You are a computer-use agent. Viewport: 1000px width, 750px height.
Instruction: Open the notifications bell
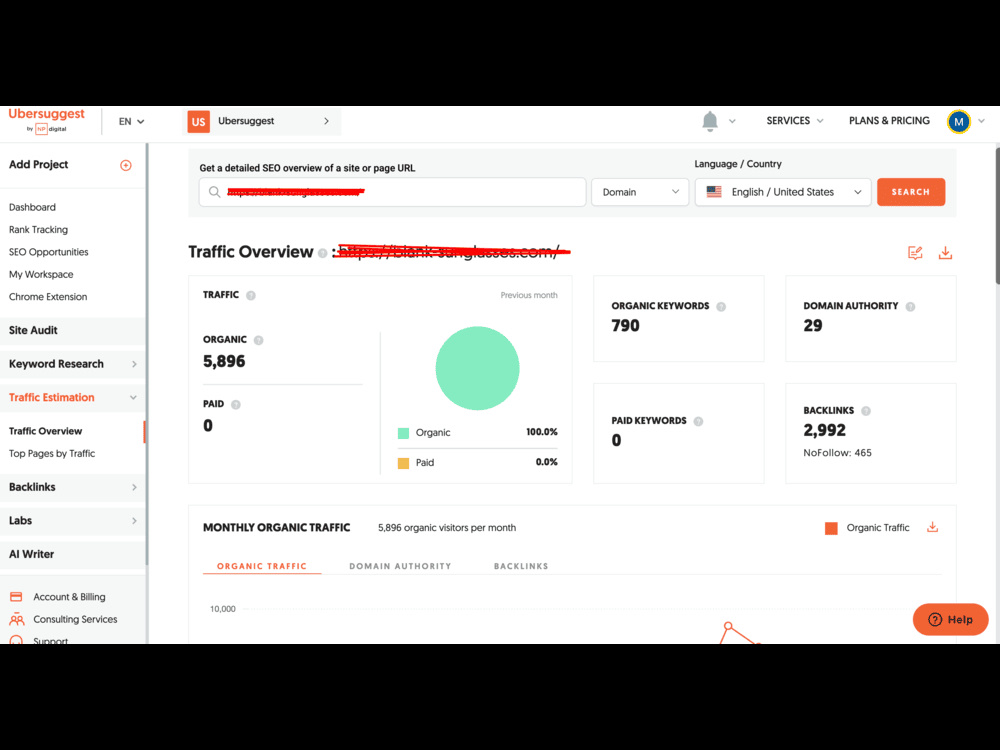710,121
